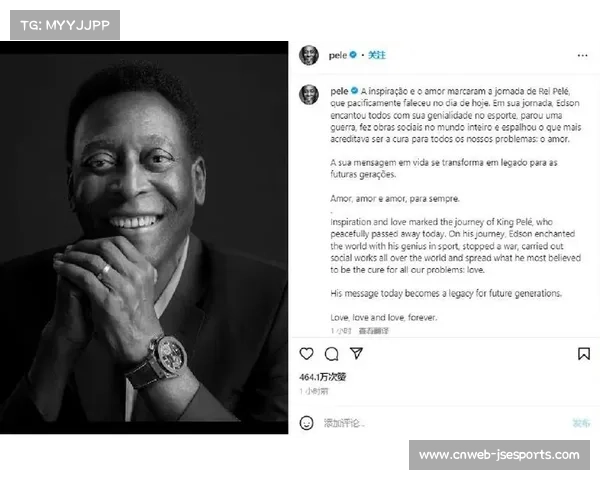The image size is (600, 480).
Task: Share the post with the paper plane icon
Action: (356, 354)
